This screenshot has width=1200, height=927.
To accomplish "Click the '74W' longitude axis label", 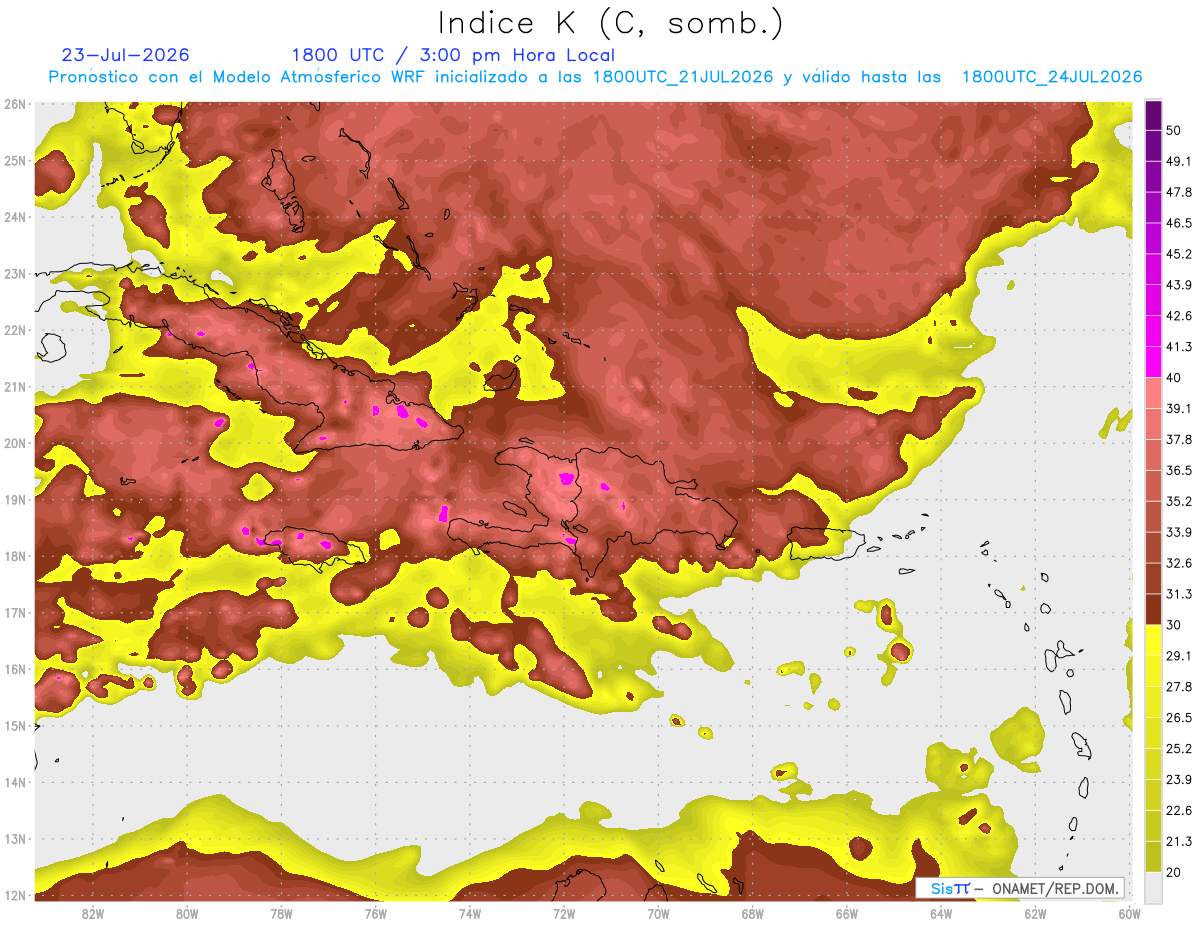I will 470,913.
